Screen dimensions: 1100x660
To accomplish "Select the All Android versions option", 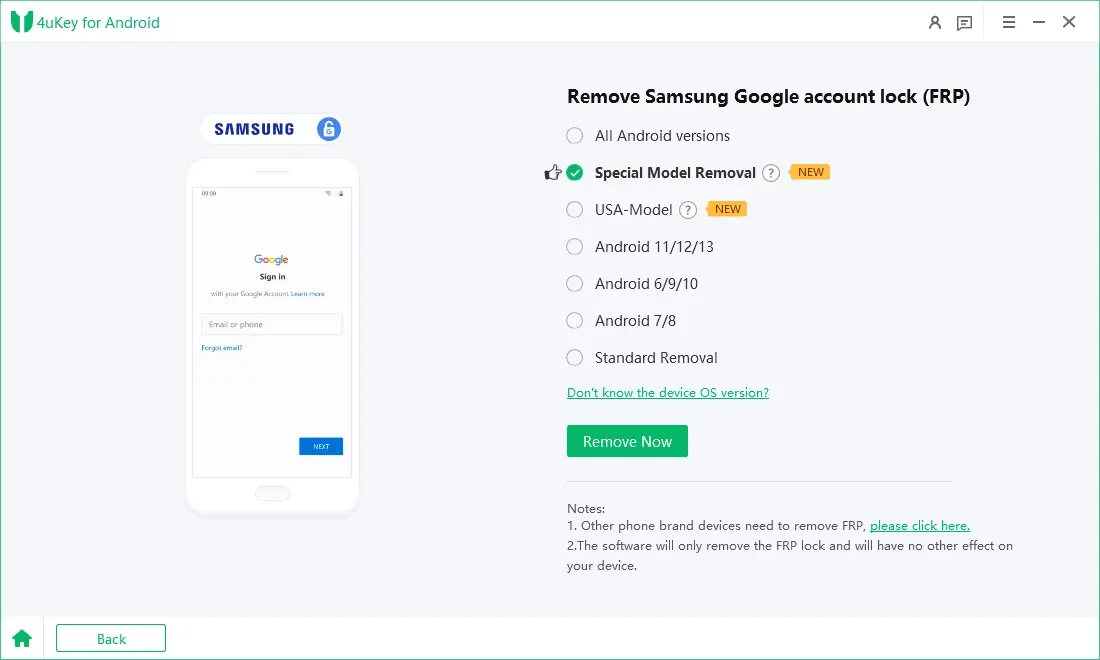I will tap(575, 136).
